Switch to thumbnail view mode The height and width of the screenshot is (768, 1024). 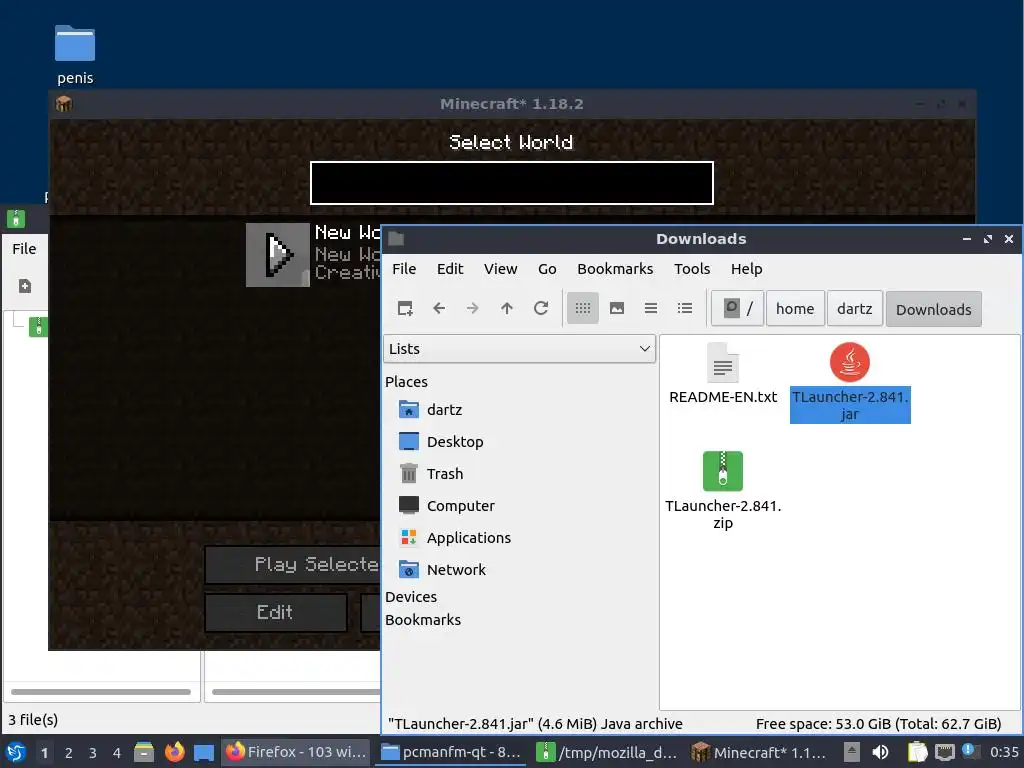click(616, 308)
